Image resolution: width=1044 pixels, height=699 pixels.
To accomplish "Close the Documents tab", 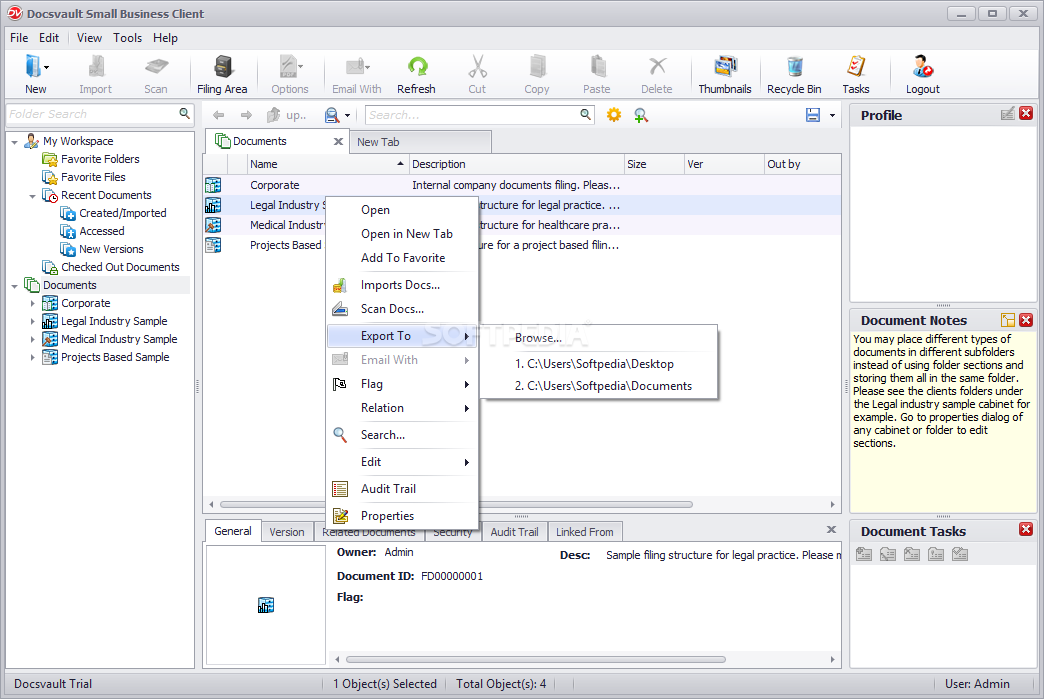I will click(x=338, y=141).
